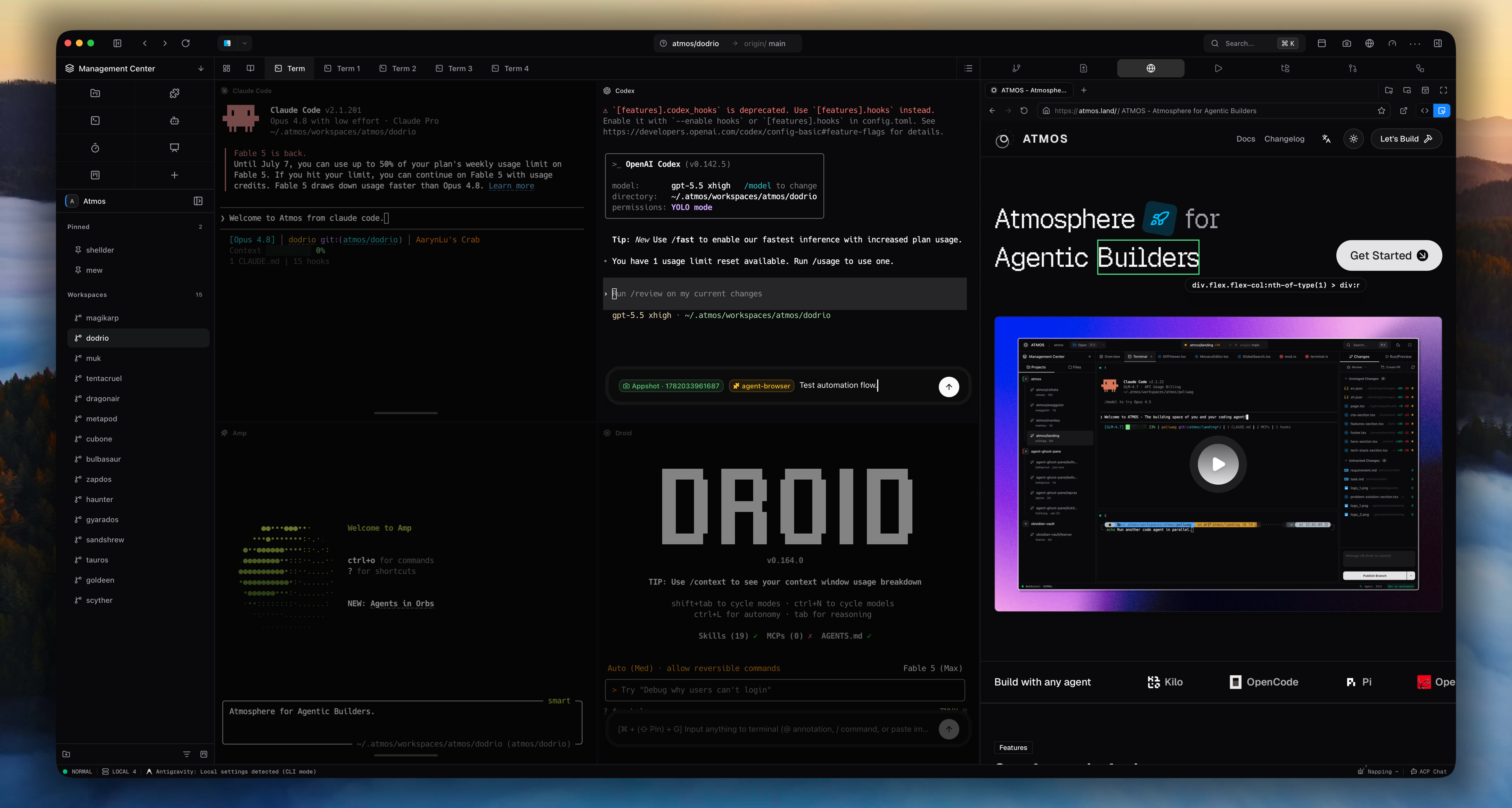Toggle the left sidebar panel icon
1512x808 pixels.
(117, 43)
